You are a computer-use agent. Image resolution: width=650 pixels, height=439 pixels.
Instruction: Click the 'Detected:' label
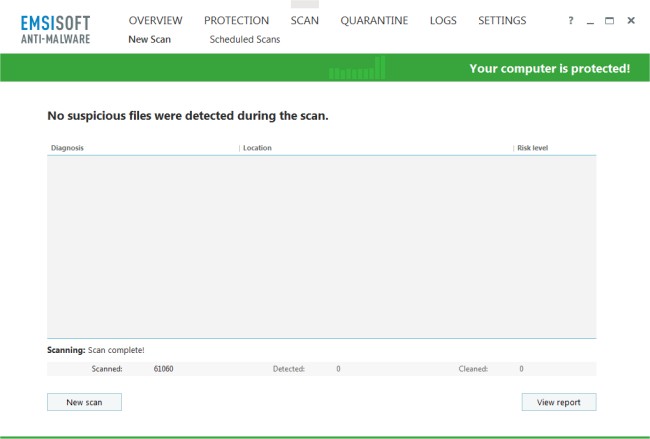point(289,369)
